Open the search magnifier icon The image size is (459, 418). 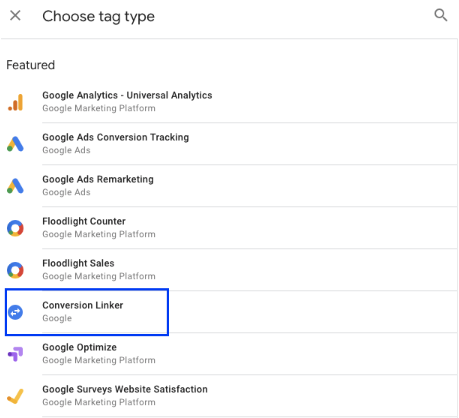point(441,15)
